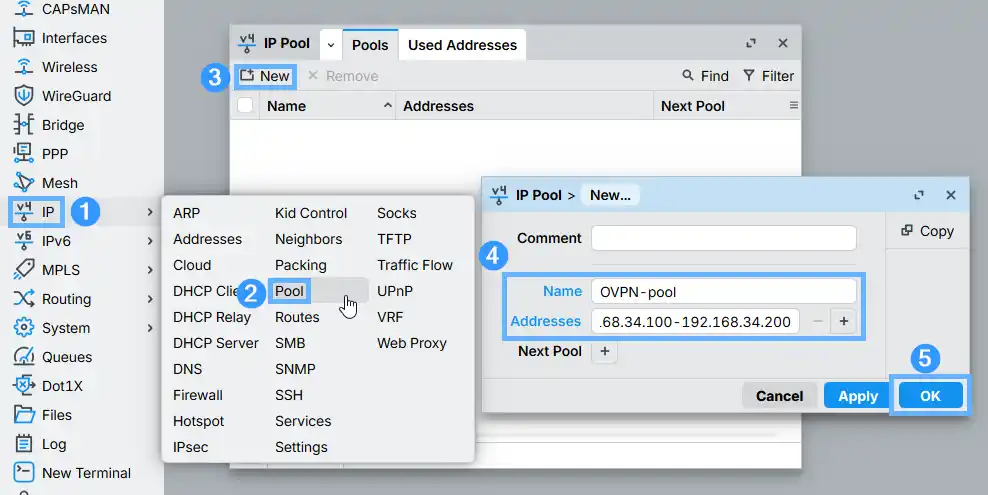Select Addresses in the IP submenu
The height and width of the screenshot is (495, 988).
(x=207, y=239)
